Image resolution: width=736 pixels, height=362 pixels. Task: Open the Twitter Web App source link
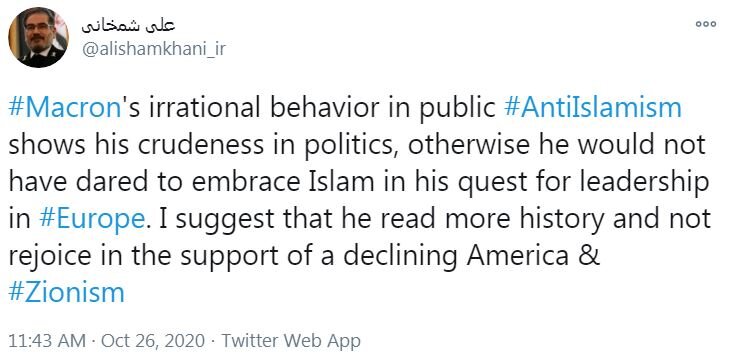(291, 340)
